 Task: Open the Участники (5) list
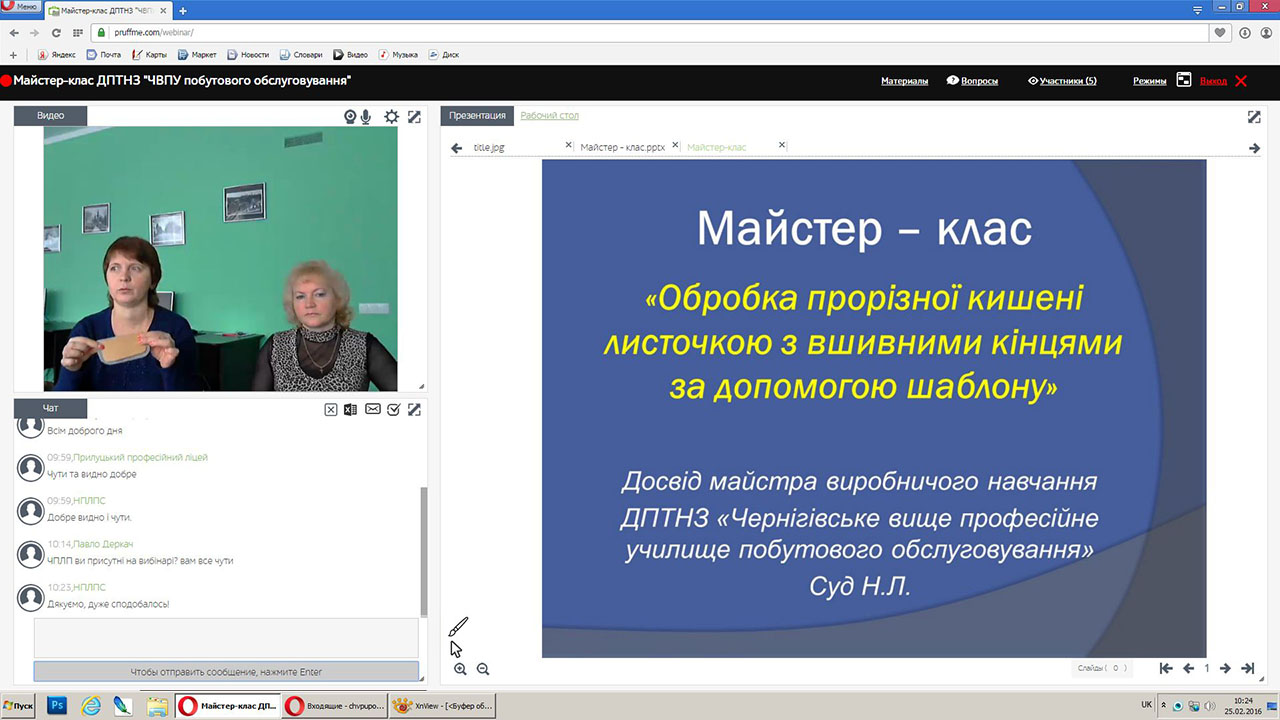(x=1062, y=81)
